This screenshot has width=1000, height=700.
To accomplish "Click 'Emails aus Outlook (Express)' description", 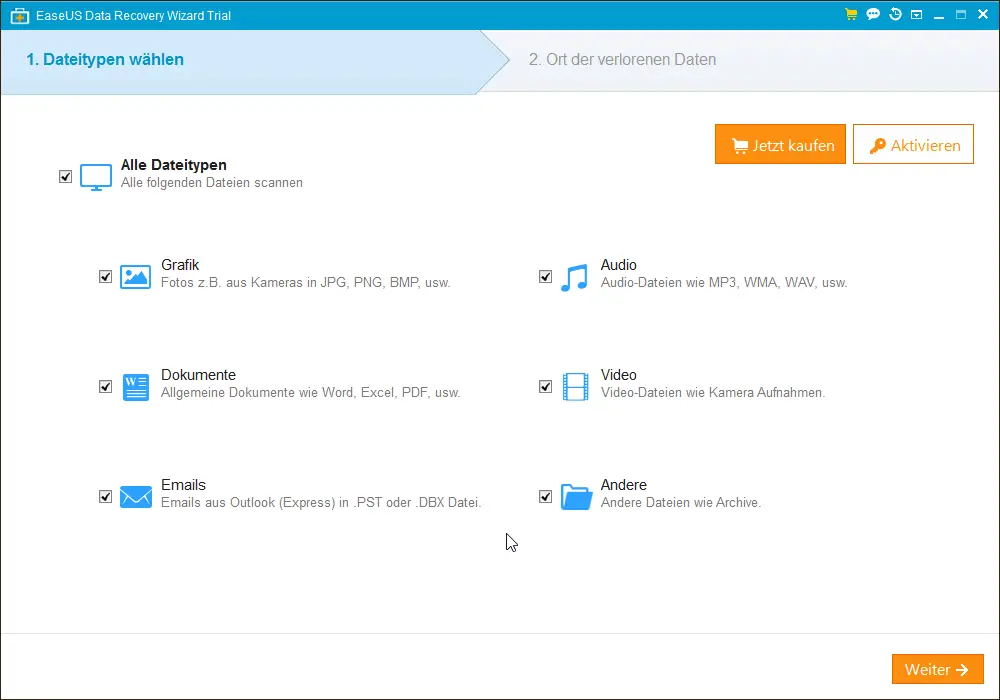I will pyautogui.click(x=321, y=502).
